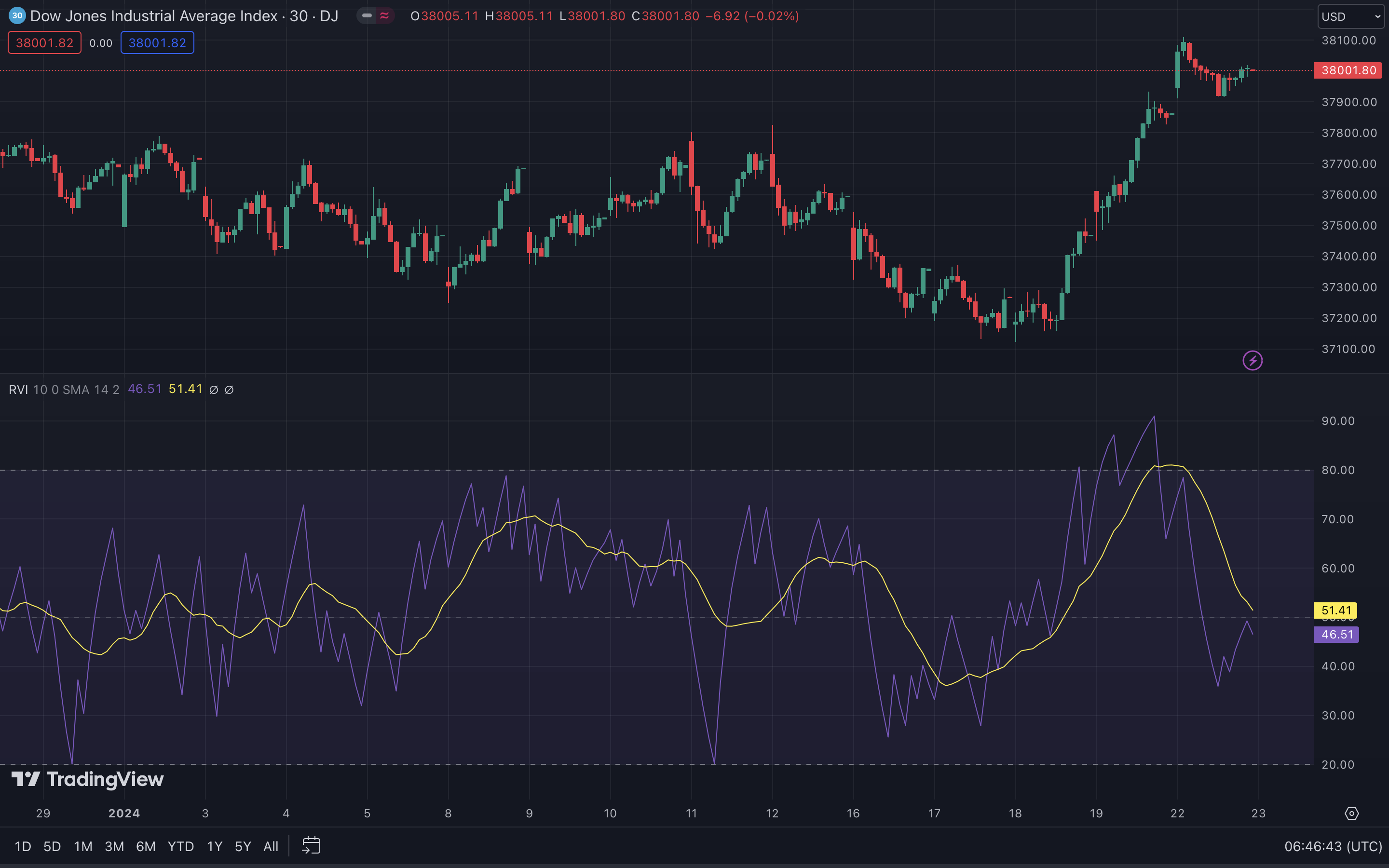The image size is (1389, 868).
Task: Click the blue buy price 38001.82 button
Action: (157, 43)
